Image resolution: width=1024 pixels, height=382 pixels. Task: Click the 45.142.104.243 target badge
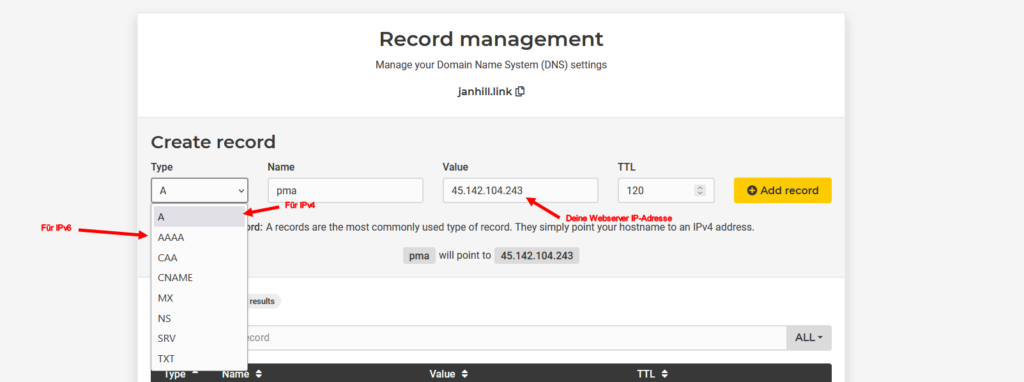coord(537,256)
